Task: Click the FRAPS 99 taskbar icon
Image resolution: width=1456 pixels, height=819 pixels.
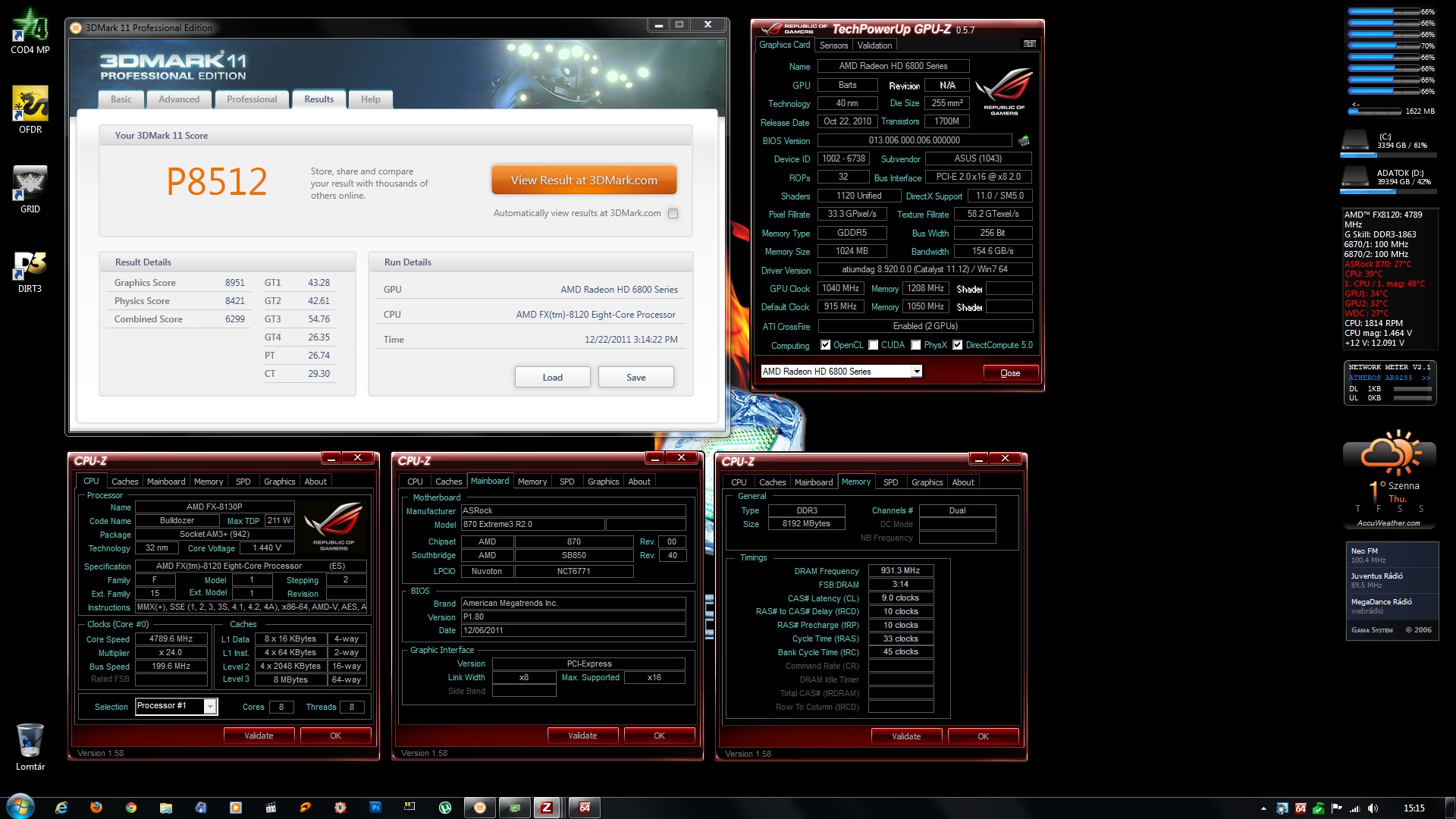Action: [x=410, y=808]
